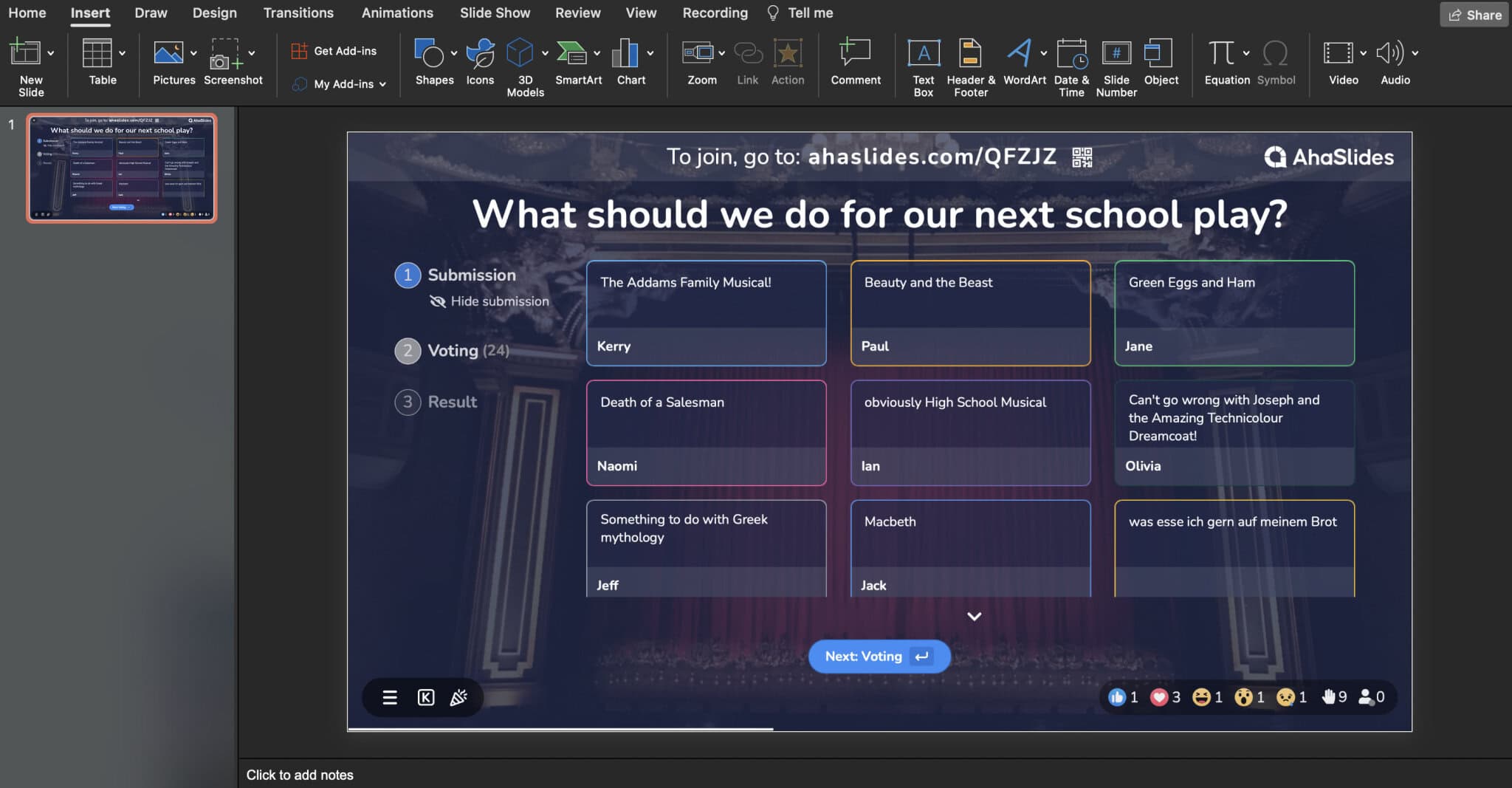Expand the Audio dropdown arrow
This screenshot has width=1512, height=788.
tap(1415, 53)
